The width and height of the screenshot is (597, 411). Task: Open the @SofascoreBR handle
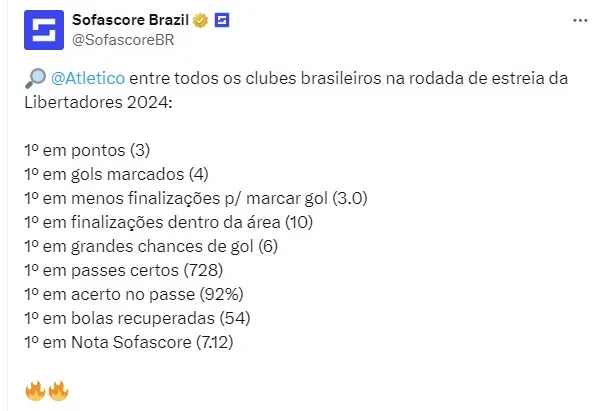pyautogui.click(x=123, y=40)
